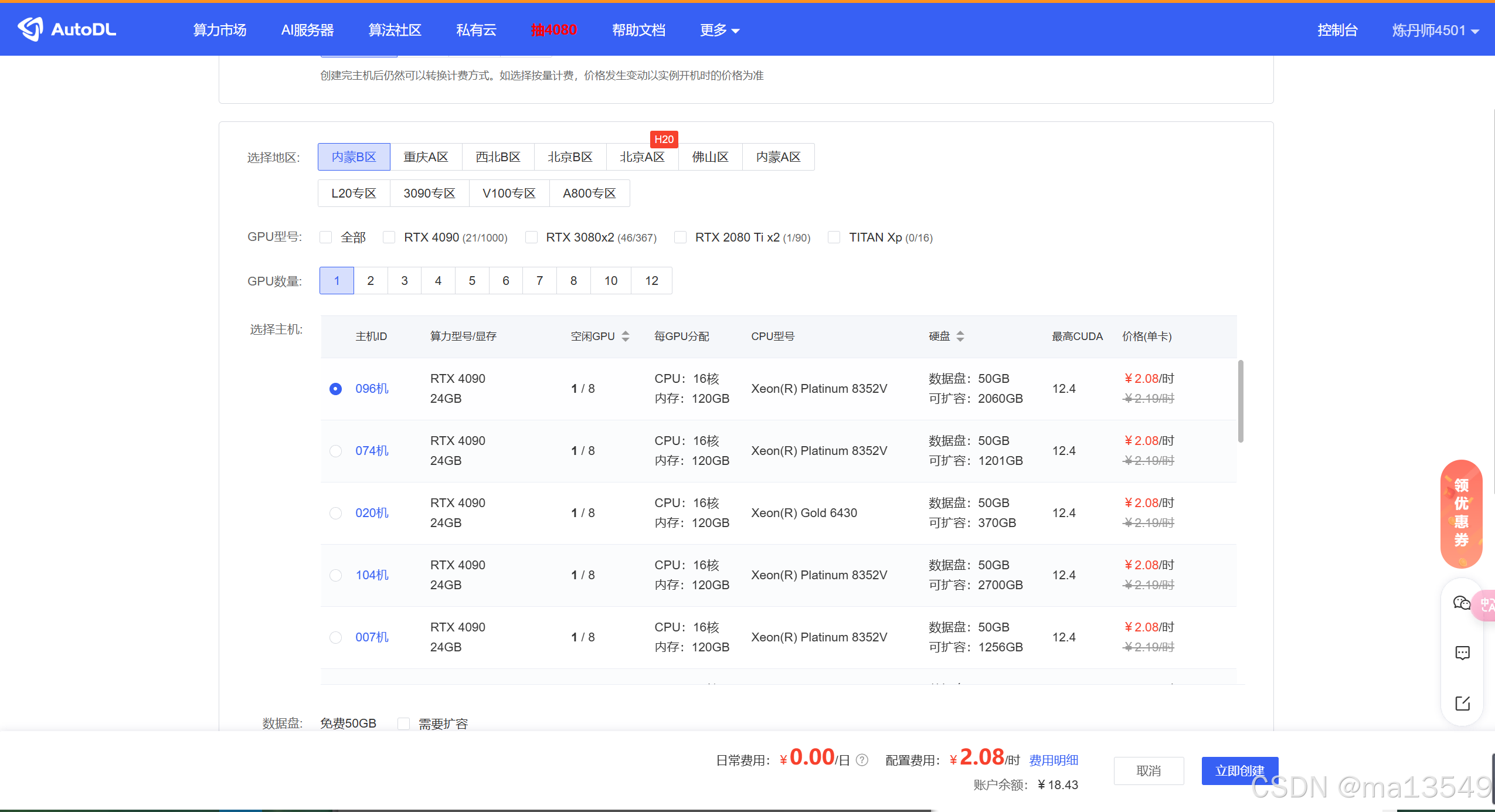Click the chat message bubble icon
The height and width of the screenshot is (812, 1495).
click(x=1462, y=653)
